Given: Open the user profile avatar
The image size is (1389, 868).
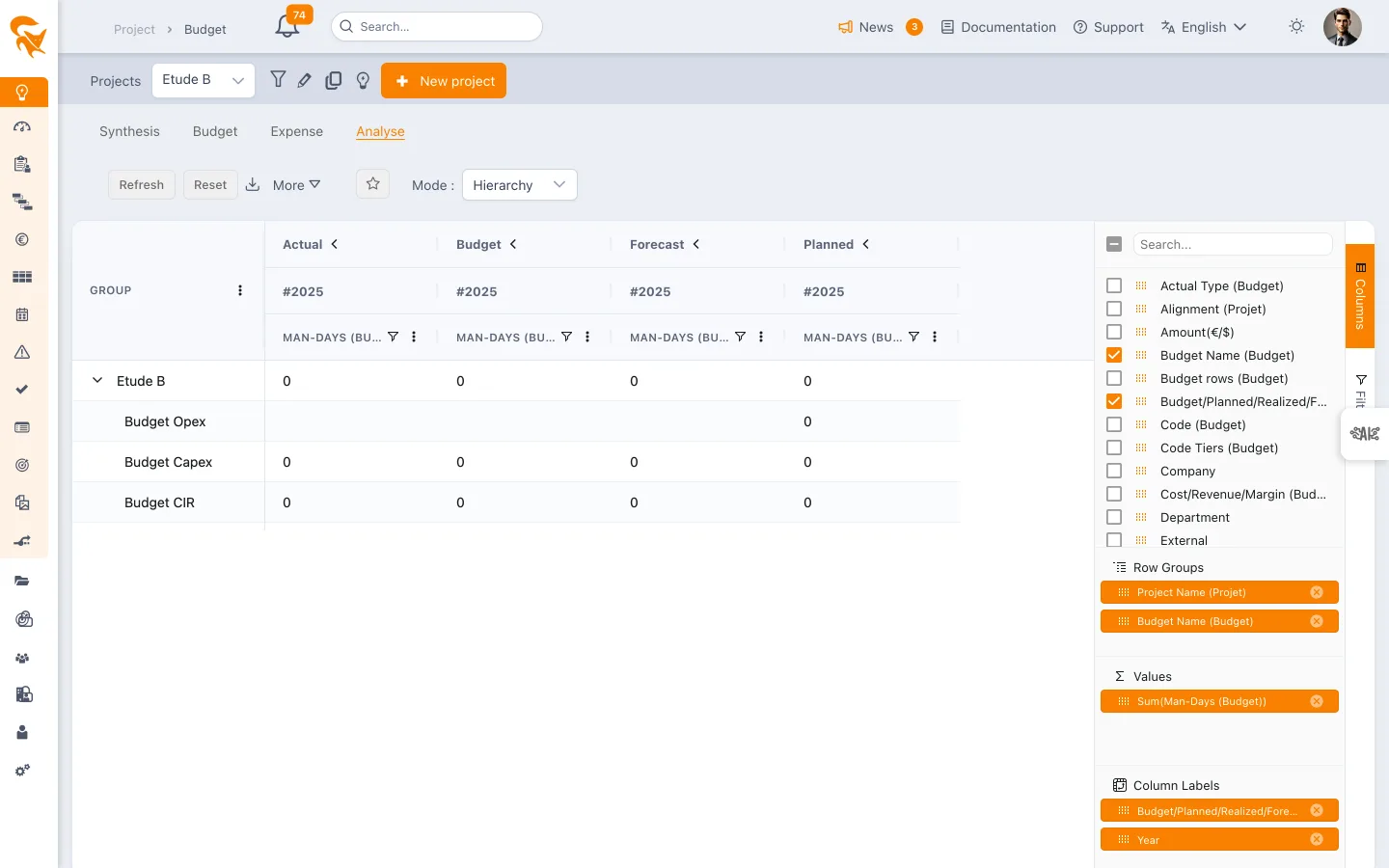Looking at the screenshot, I should point(1342,27).
